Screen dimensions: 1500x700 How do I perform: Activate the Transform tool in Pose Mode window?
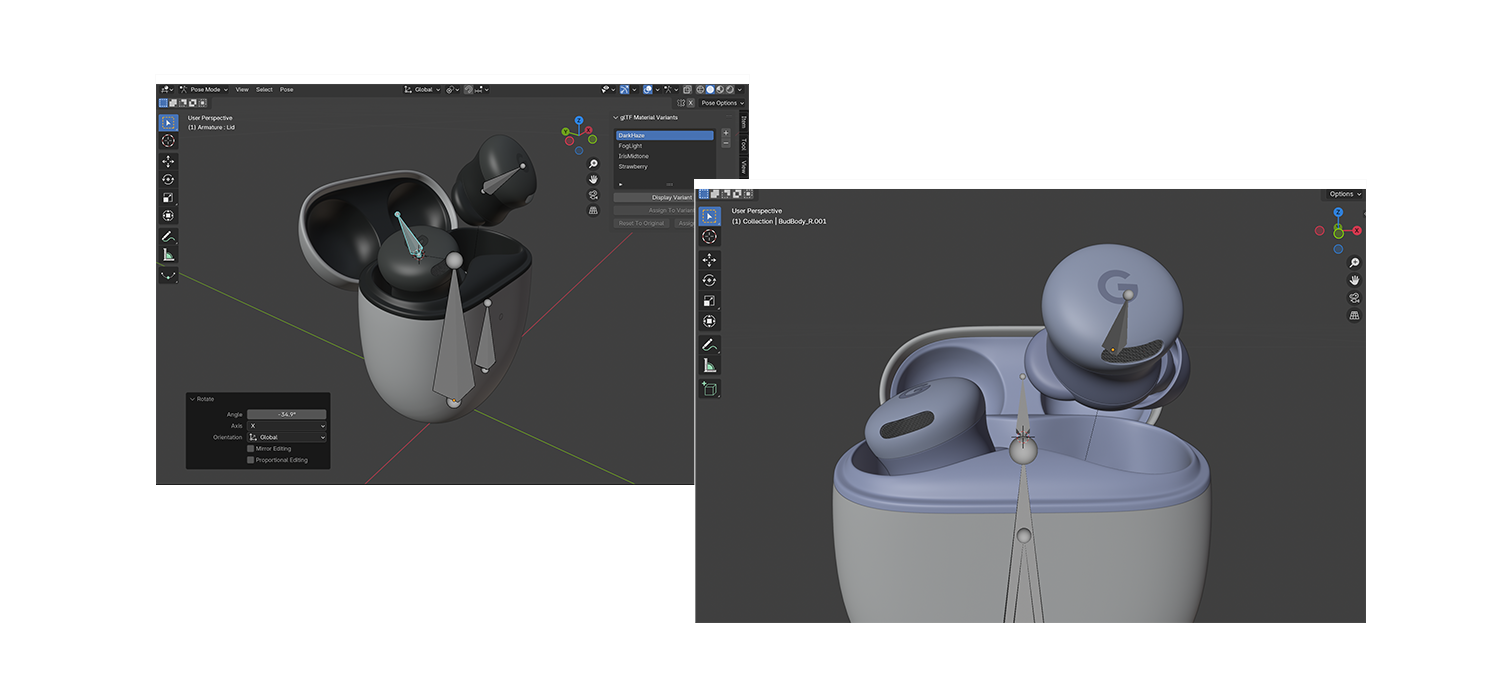pyautogui.click(x=168, y=215)
